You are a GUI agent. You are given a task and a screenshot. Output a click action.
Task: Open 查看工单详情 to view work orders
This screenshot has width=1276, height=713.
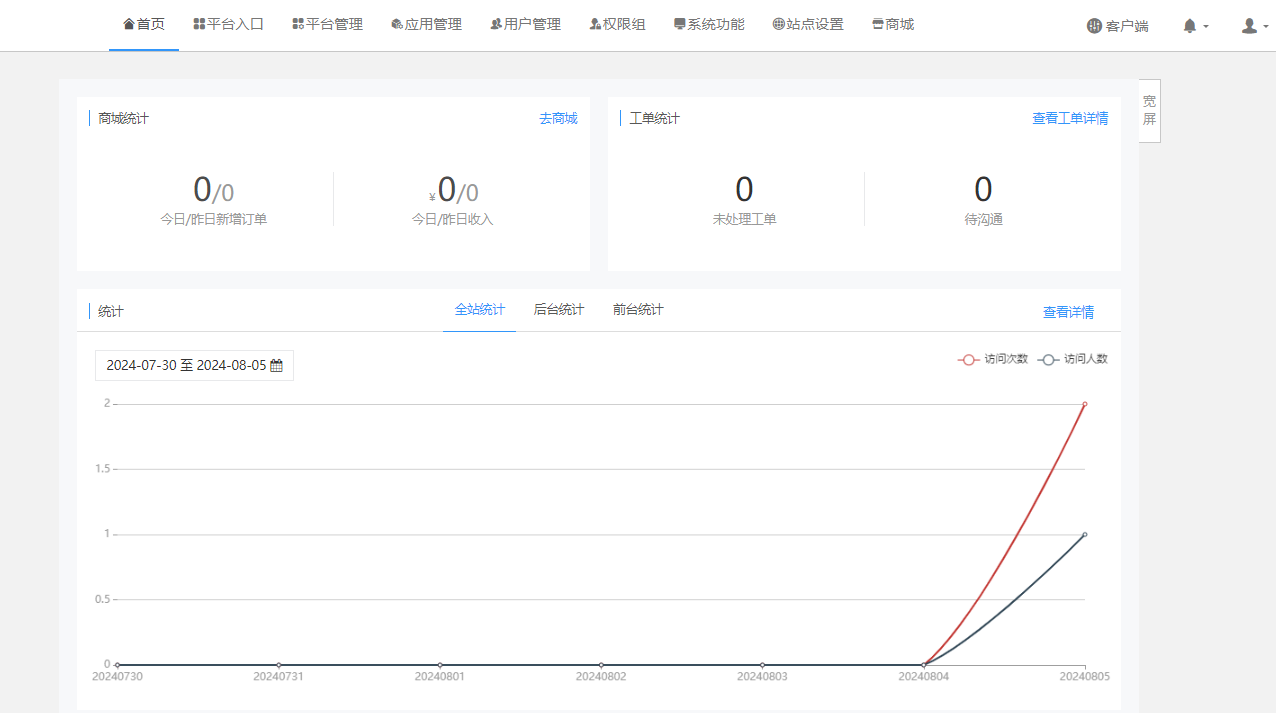(x=1070, y=118)
